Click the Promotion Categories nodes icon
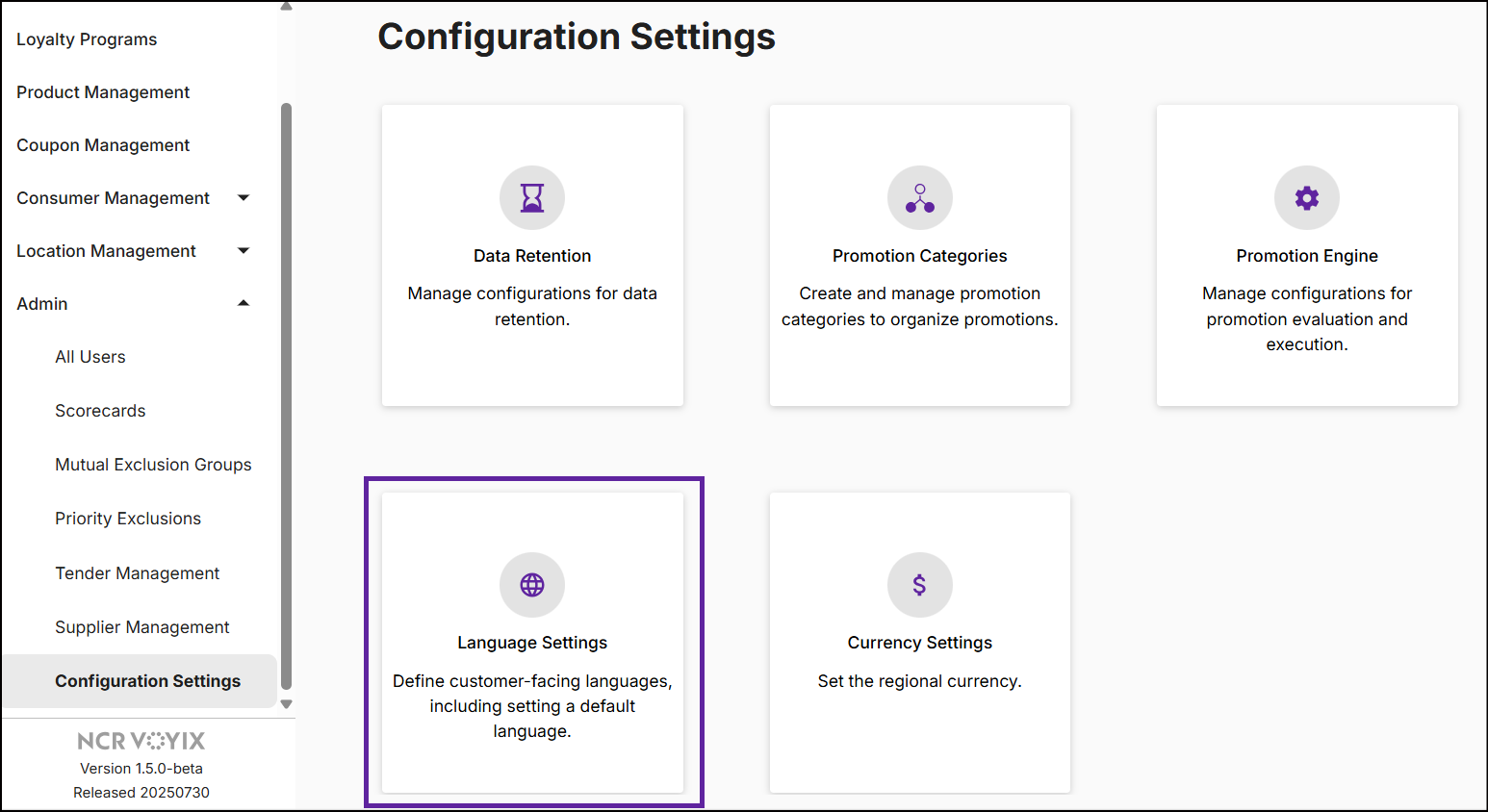 pyautogui.click(x=920, y=198)
